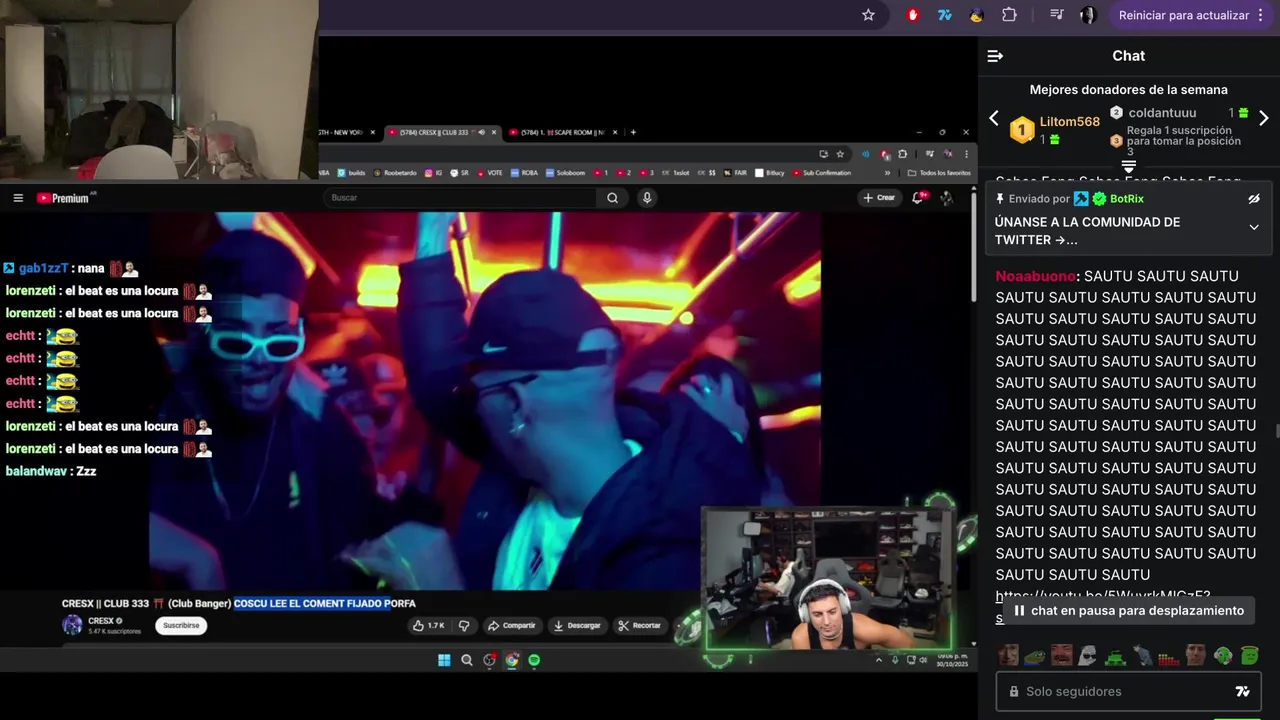The width and height of the screenshot is (1280, 720).
Task: Like the video with thumbs up 1.7 K
Action: coord(428,626)
